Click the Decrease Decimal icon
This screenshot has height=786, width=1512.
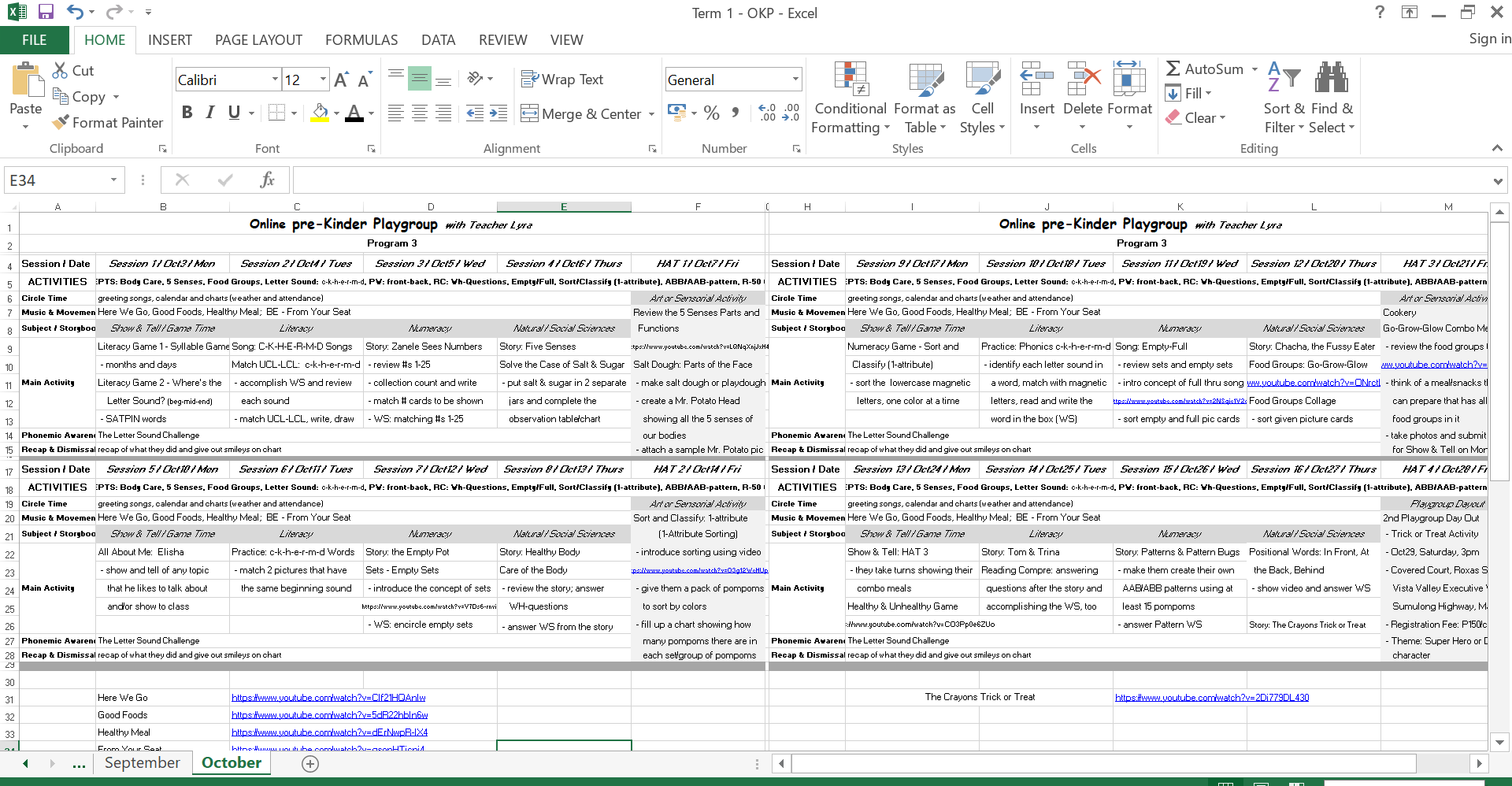tap(791, 113)
